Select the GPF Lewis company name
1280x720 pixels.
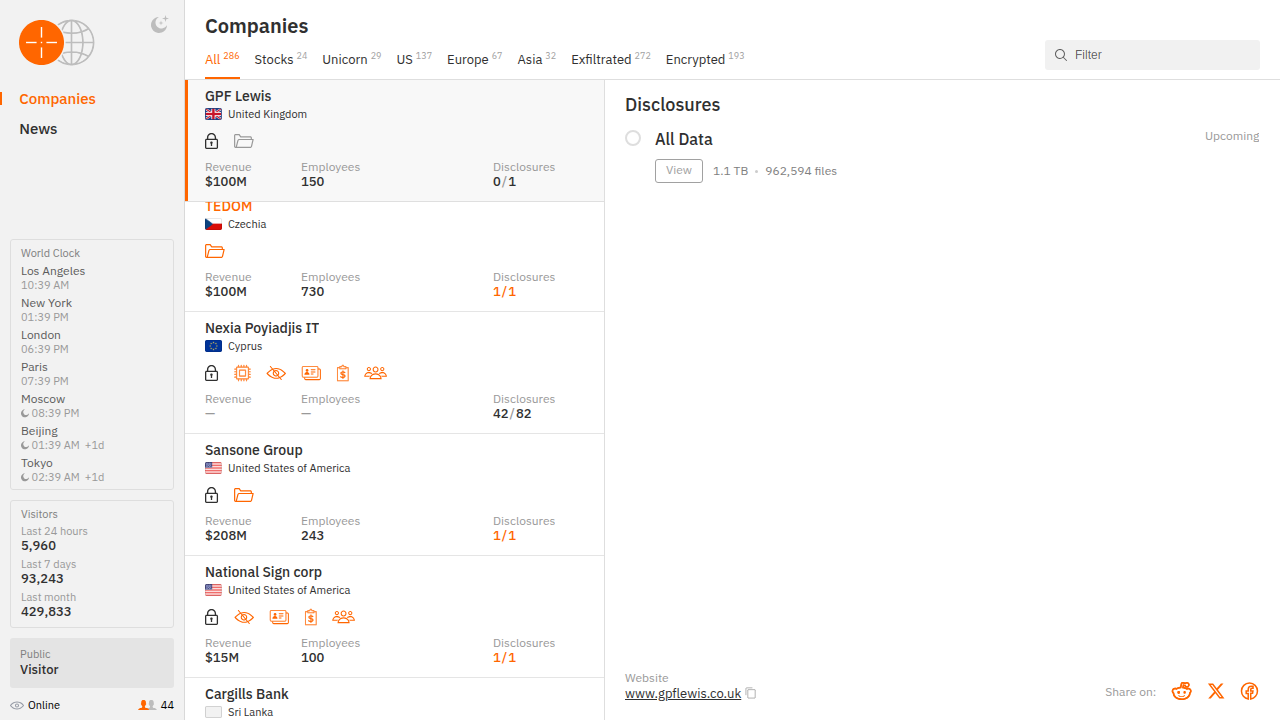[x=238, y=96]
